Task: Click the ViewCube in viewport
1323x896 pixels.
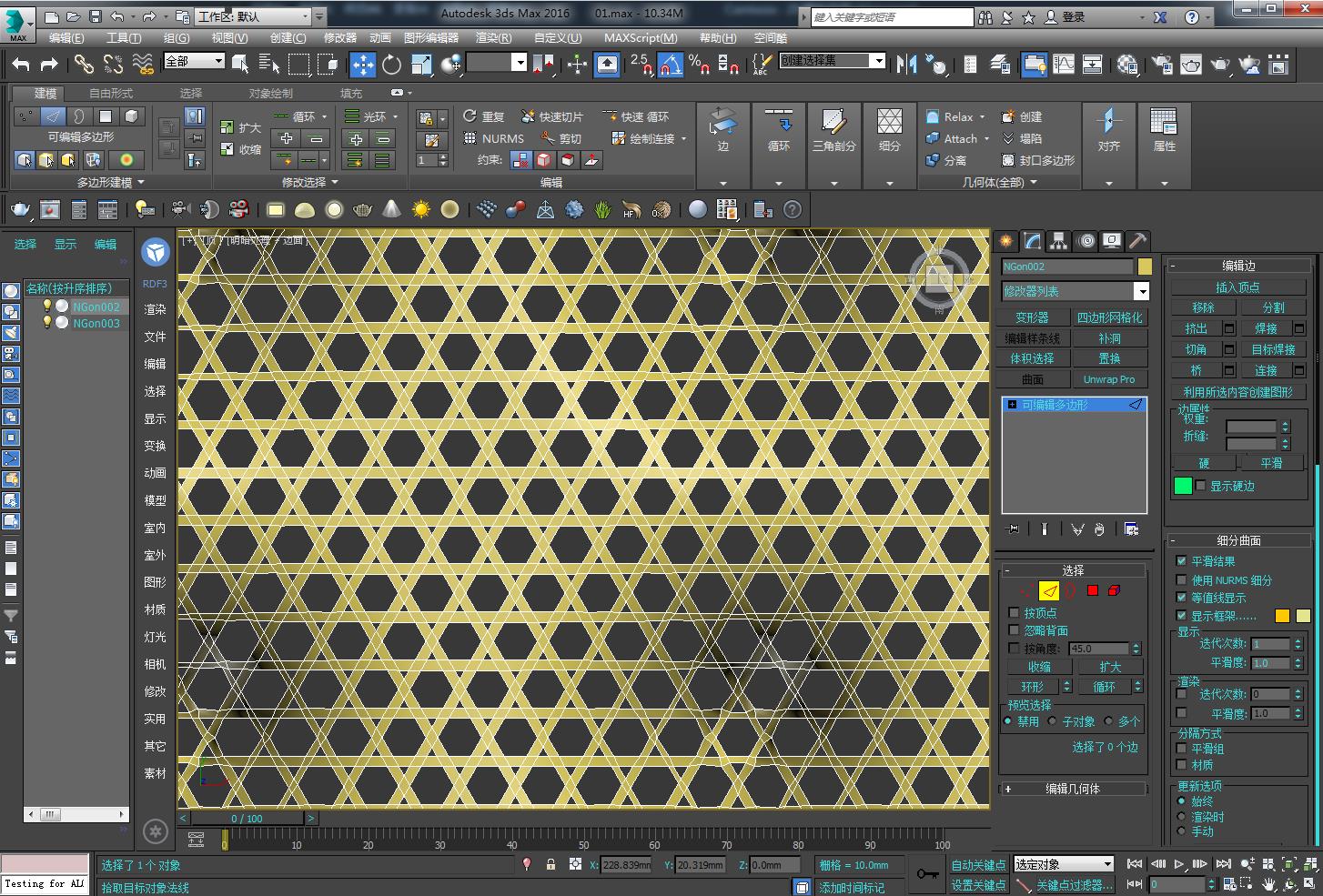Action: [x=939, y=277]
